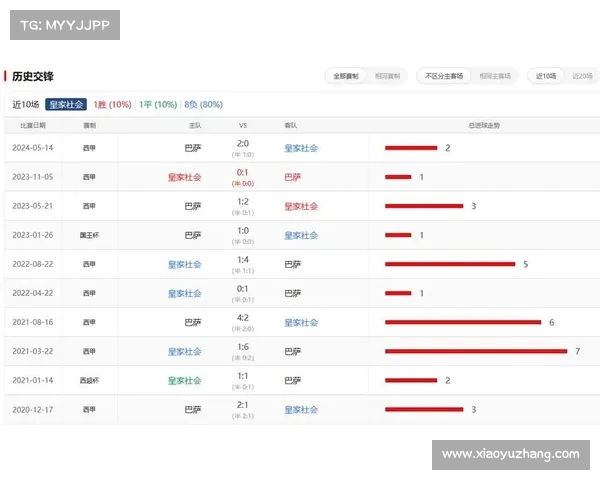Enable the 相同主客场 filter
600x480 pixels.
(494, 76)
